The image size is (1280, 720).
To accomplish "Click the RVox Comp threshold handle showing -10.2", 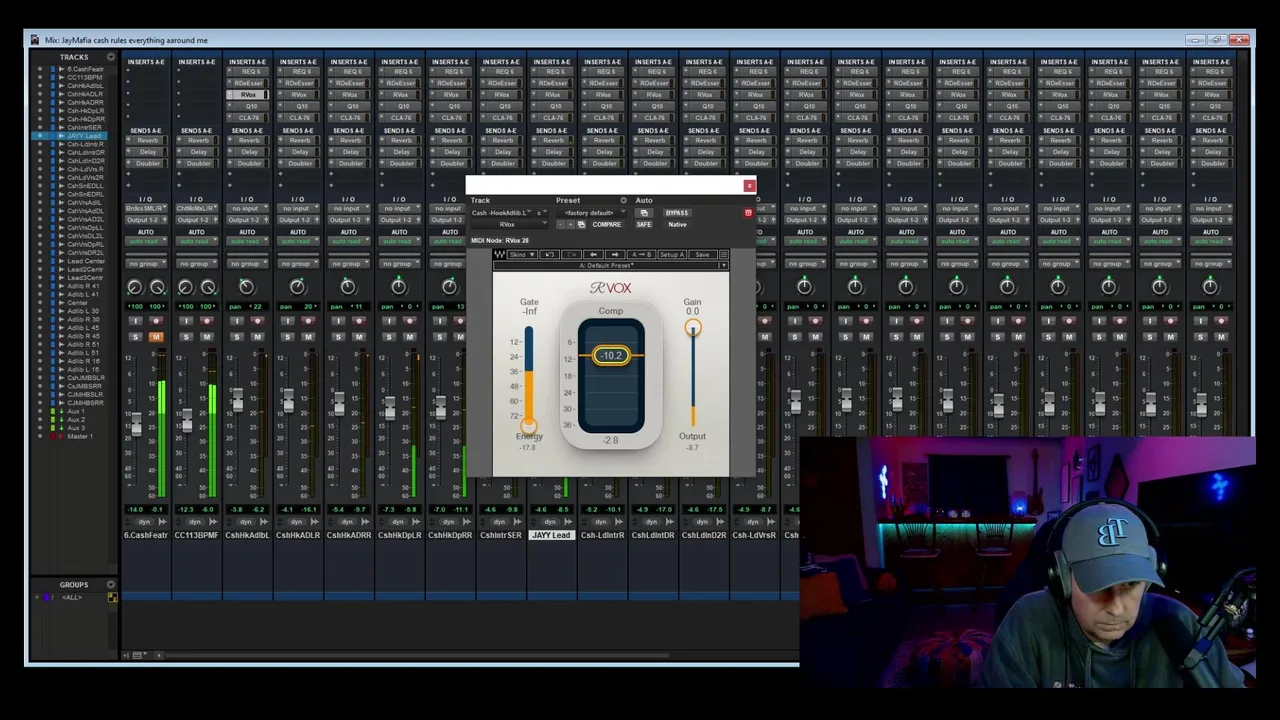I will (611, 355).
